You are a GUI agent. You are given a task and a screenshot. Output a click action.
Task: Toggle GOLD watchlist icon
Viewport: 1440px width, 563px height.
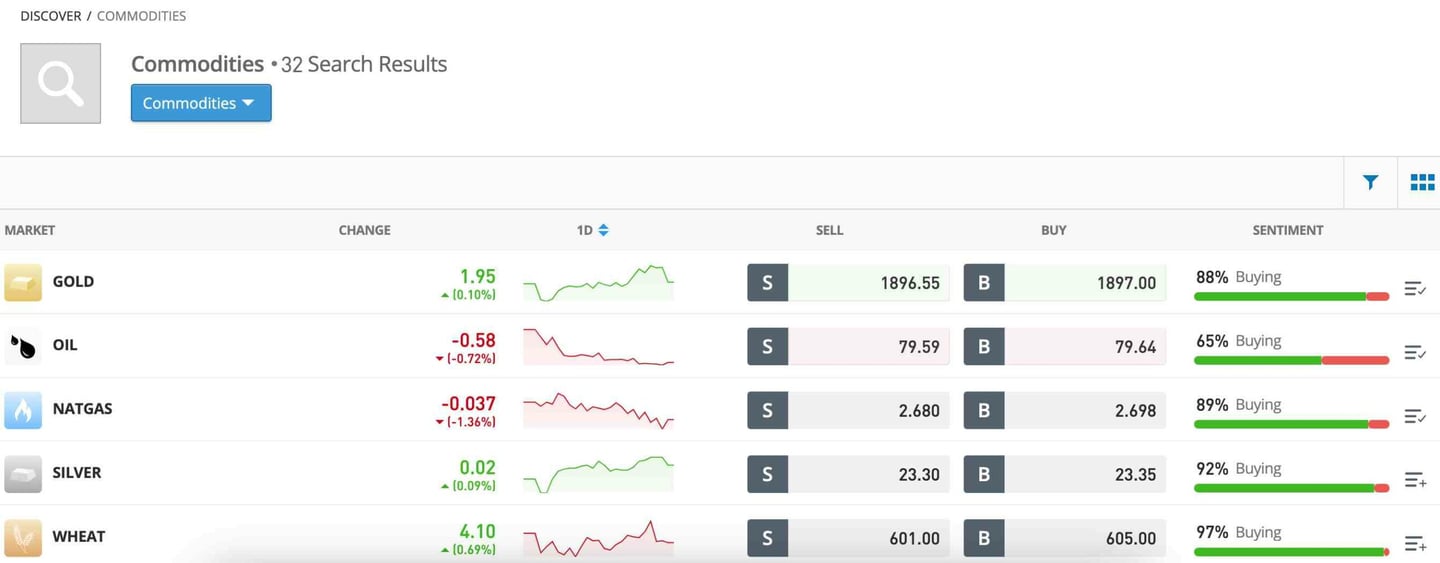(1415, 289)
